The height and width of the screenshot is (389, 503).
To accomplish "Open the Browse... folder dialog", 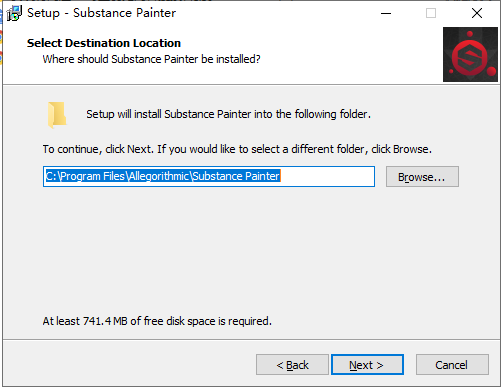I will [422, 177].
